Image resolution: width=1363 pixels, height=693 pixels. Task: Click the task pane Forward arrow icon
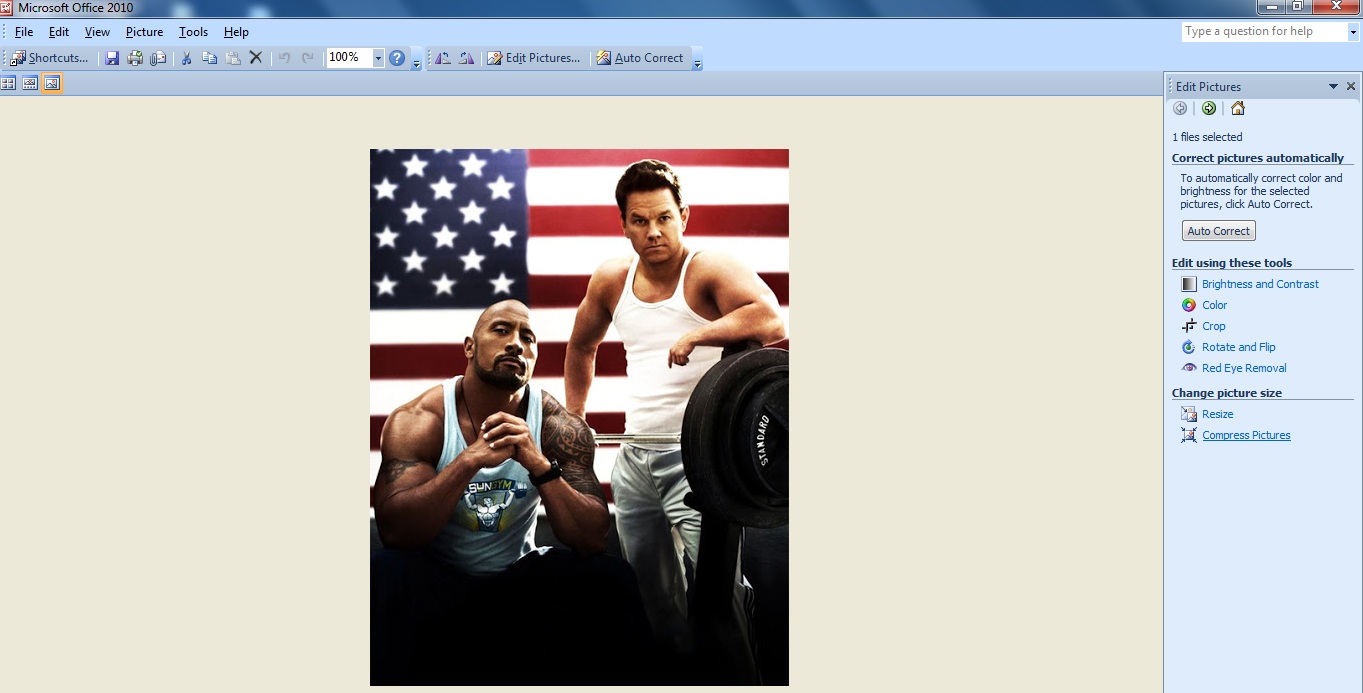pyautogui.click(x=1209, y=108)
